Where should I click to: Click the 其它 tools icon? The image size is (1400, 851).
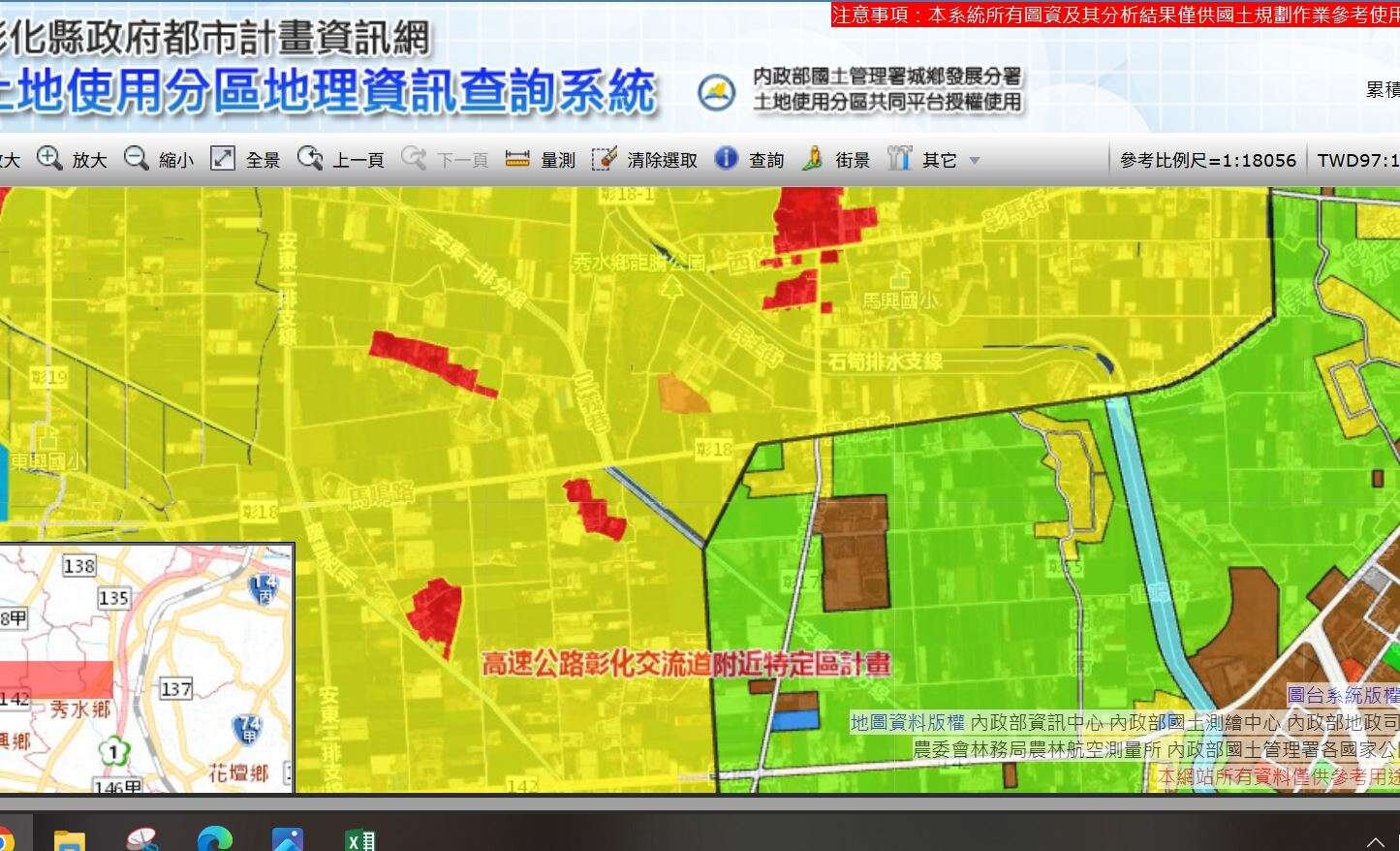point(900,158)
